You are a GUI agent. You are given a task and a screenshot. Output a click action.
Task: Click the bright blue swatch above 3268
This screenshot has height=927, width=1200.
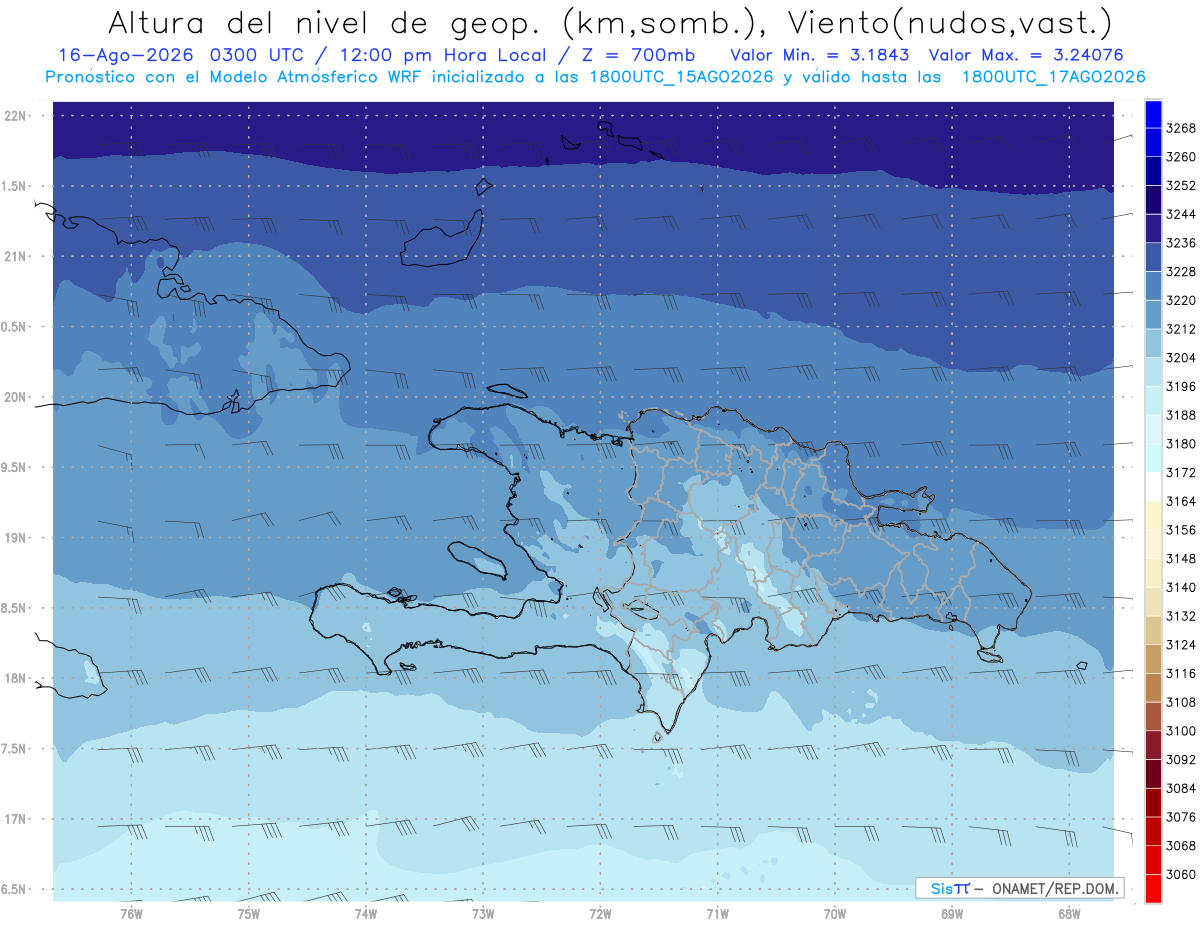click(1152, 114)
